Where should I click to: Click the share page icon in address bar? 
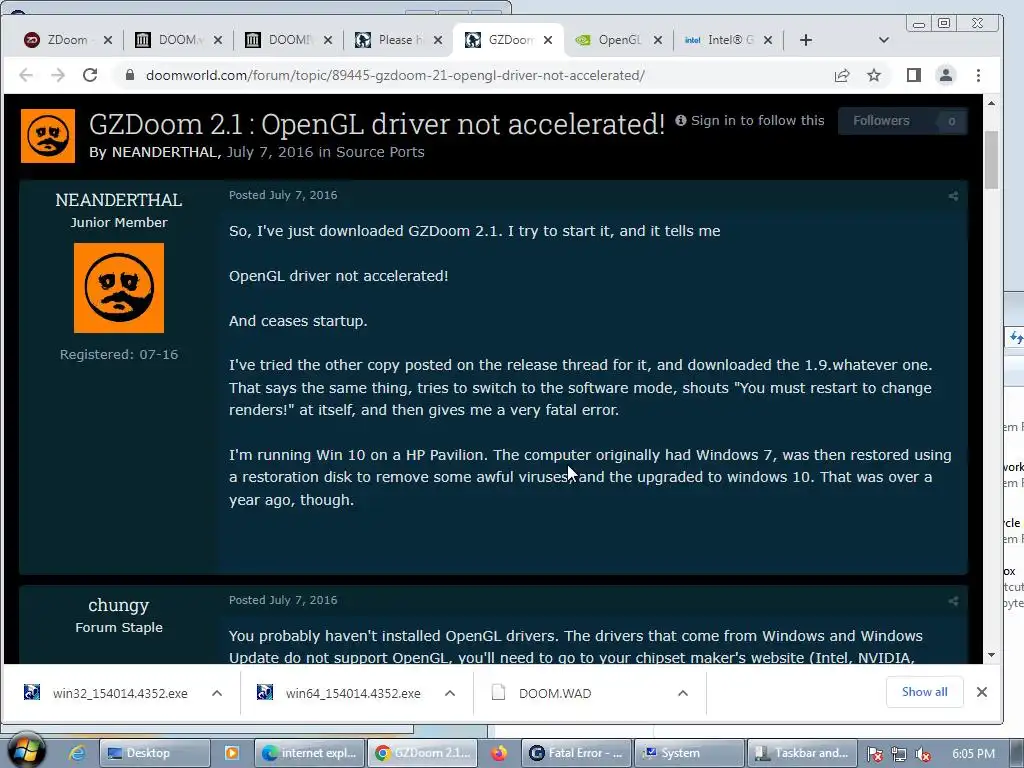[842, 75]
